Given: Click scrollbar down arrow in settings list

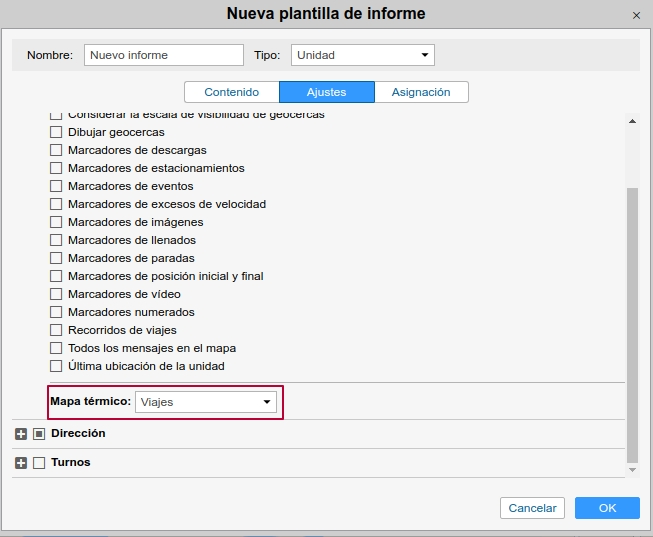Looking at the screenshot, I should [631, 469].
